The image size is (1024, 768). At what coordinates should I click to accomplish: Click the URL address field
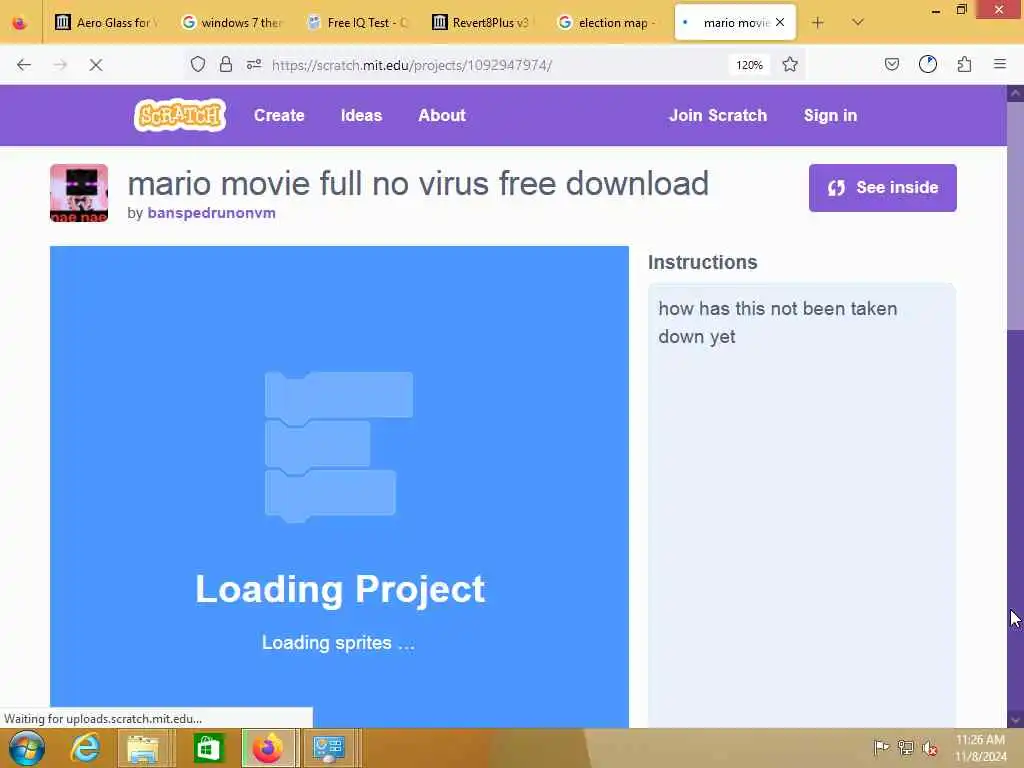(x=496, y=65)
